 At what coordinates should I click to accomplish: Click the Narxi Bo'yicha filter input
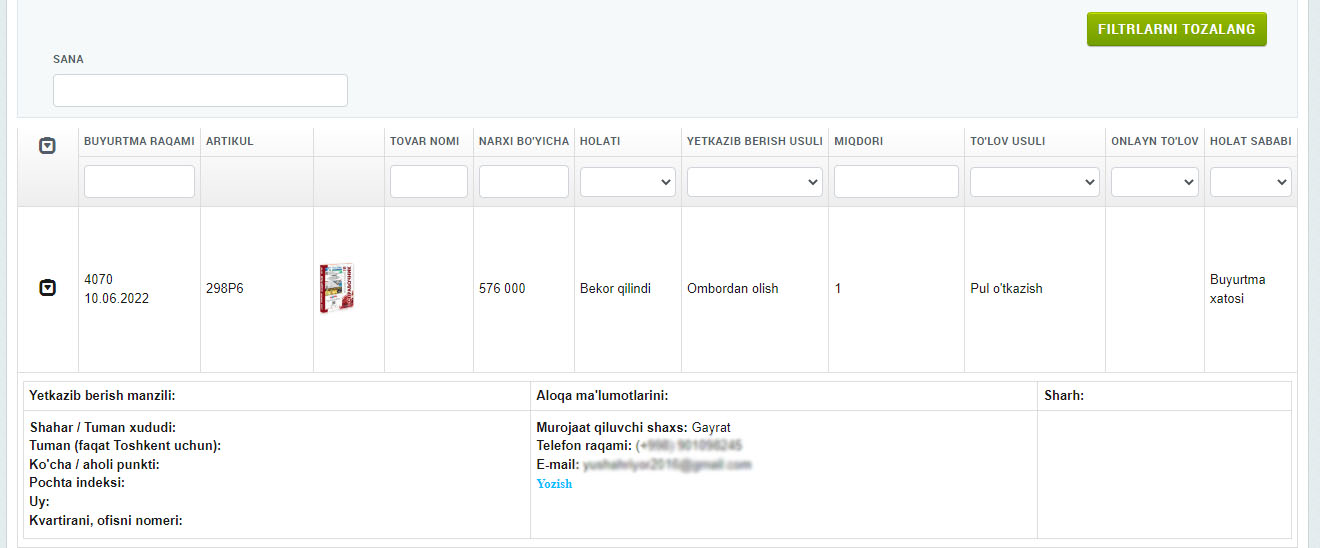pyautogui.click(x=523, y=182)
